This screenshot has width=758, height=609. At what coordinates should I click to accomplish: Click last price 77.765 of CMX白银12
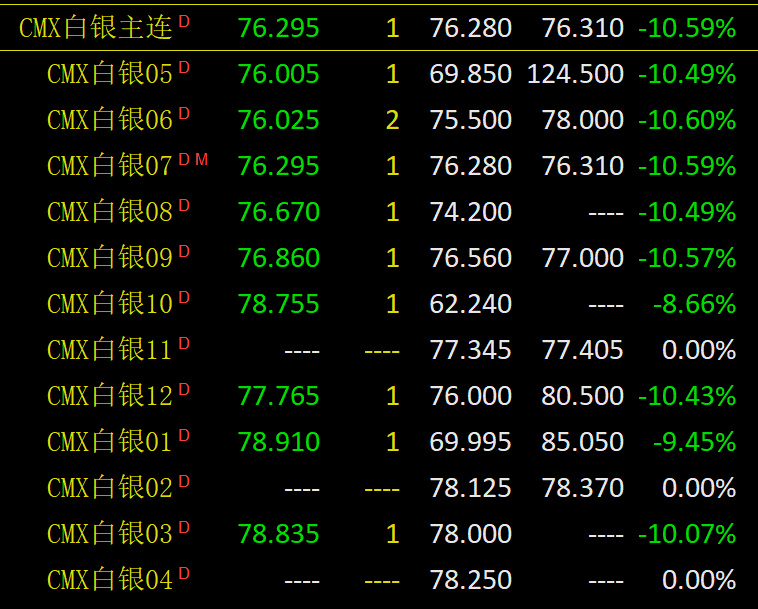pyautogui.click(x=278, y=396)
